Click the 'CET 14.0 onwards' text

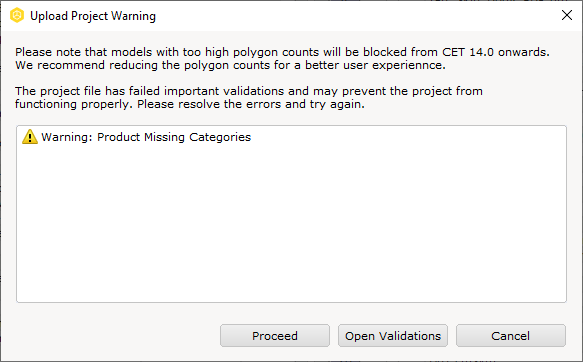[x=496, y=52]
